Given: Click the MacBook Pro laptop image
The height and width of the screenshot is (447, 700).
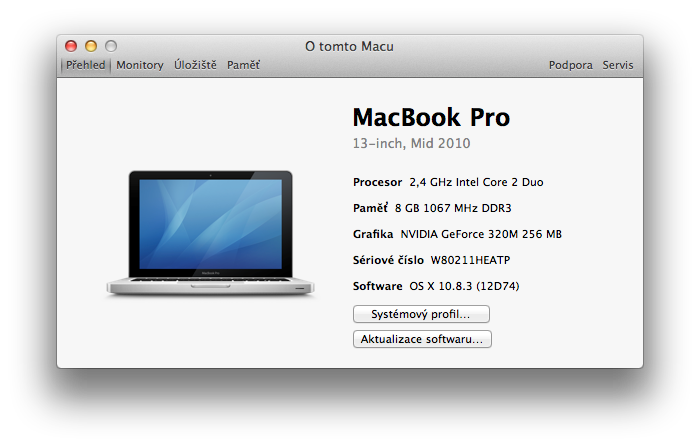Looking at the screenshot, I should coord(211,234).
